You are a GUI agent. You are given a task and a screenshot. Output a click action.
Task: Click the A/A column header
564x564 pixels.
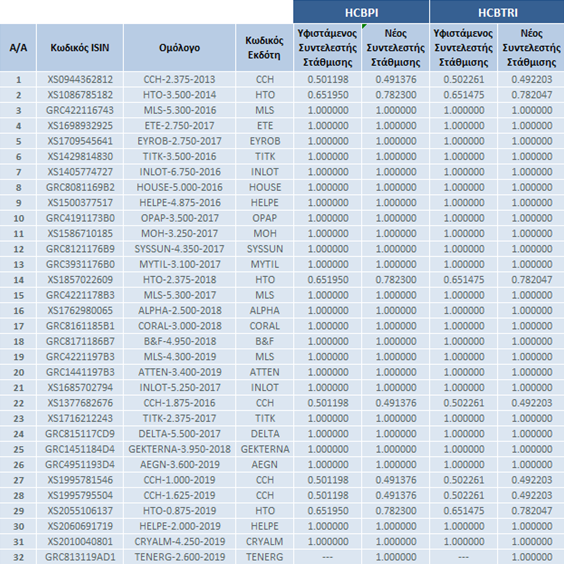pos(18,47)
